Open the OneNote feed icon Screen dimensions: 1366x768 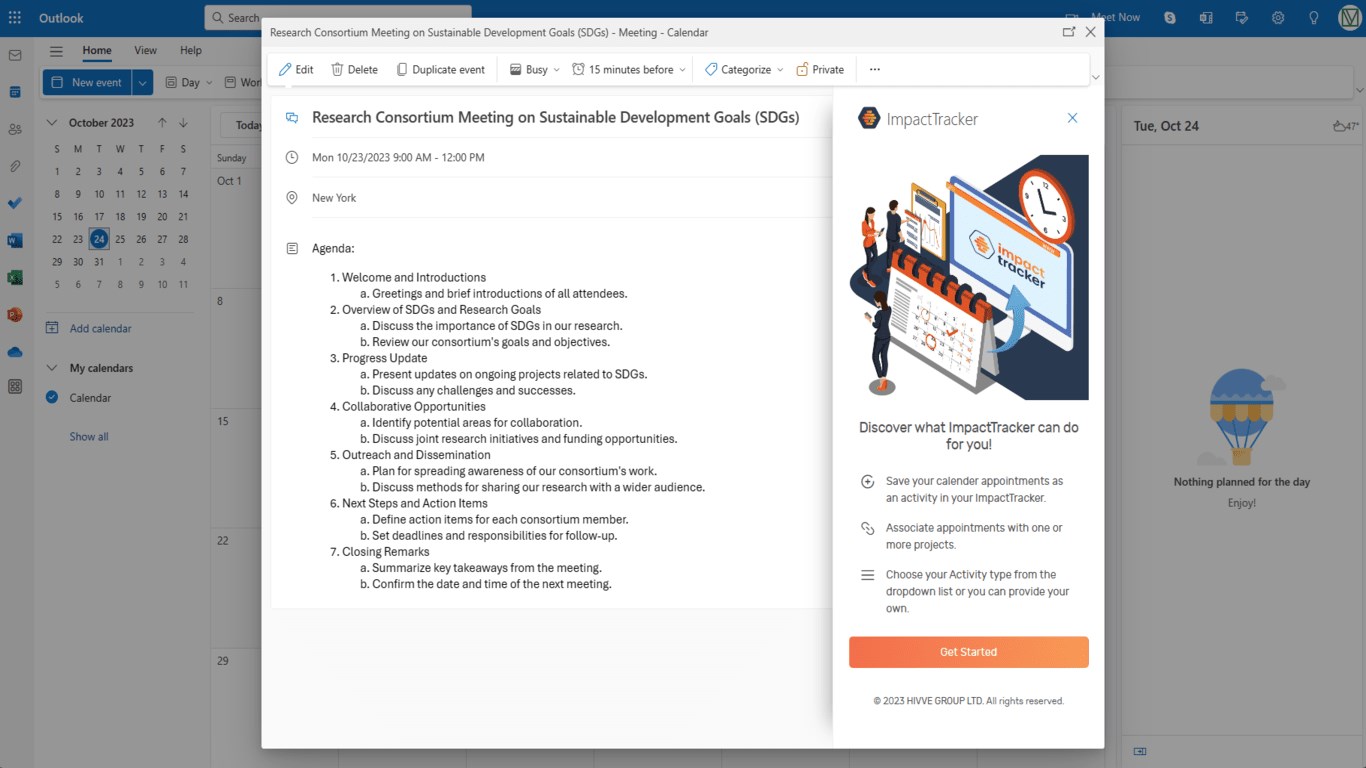(x=1206, y=18)
